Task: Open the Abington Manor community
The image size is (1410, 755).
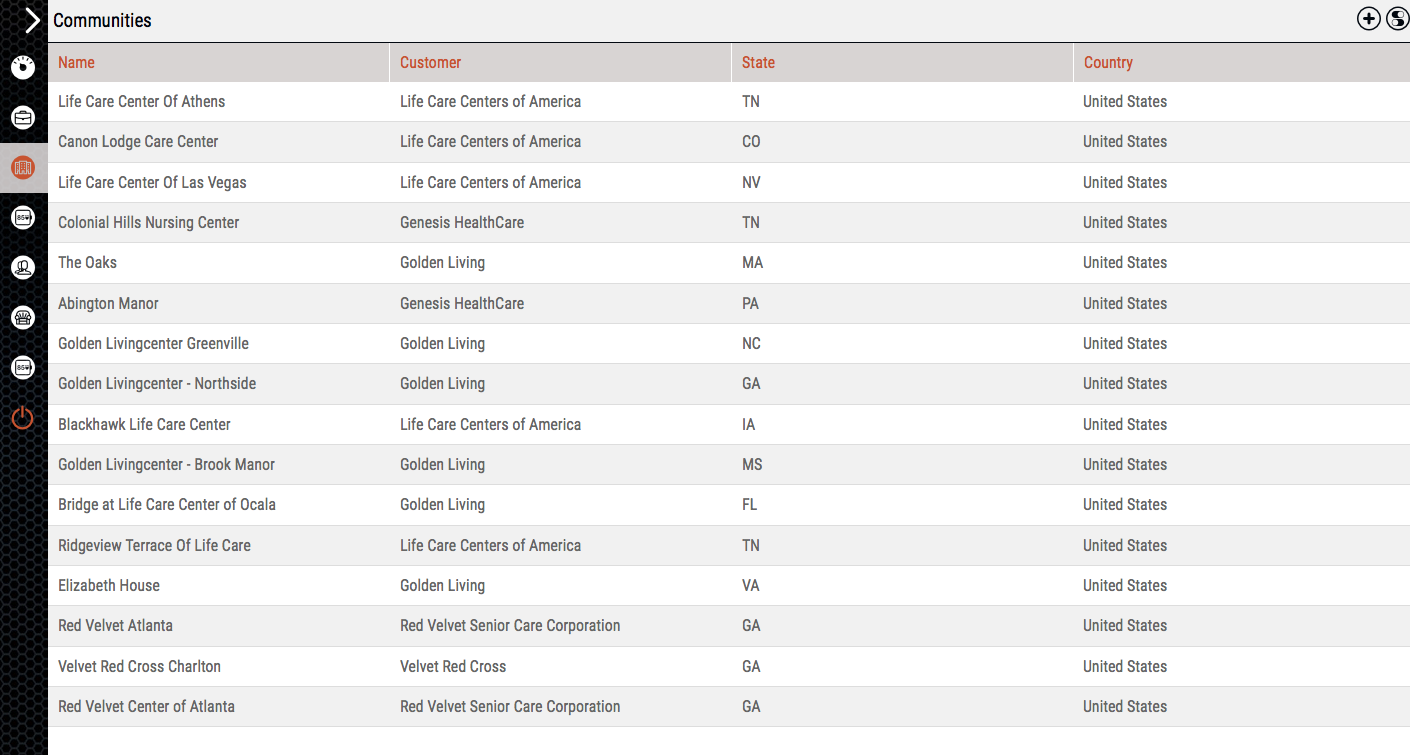Action: coord(108,303)
